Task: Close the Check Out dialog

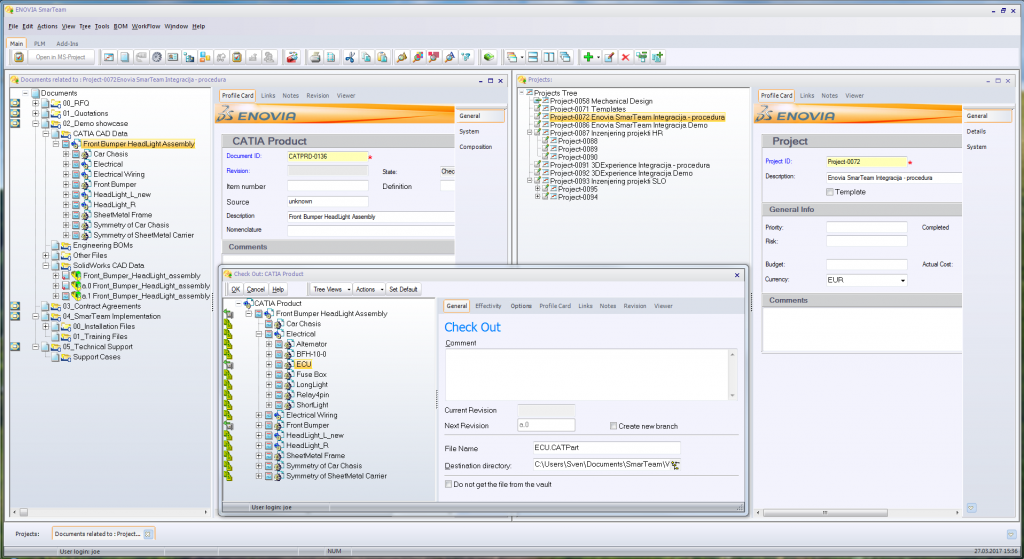Action: pyautogui.click(x=737, y=275)
